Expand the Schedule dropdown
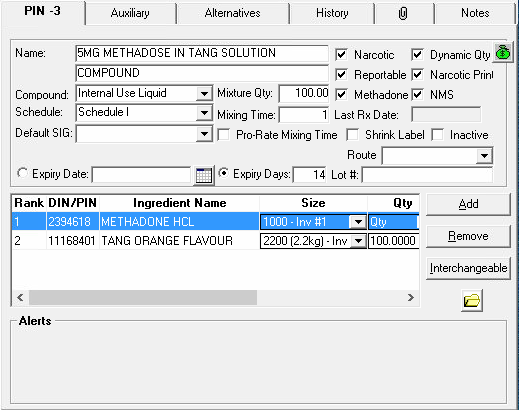The width and height of the screenshot is (519, 410). [204, 113]
